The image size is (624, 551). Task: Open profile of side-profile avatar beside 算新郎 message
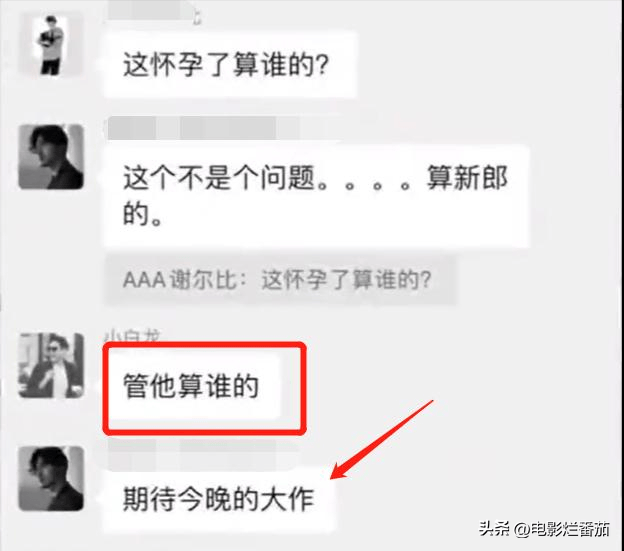click(51, 157)
